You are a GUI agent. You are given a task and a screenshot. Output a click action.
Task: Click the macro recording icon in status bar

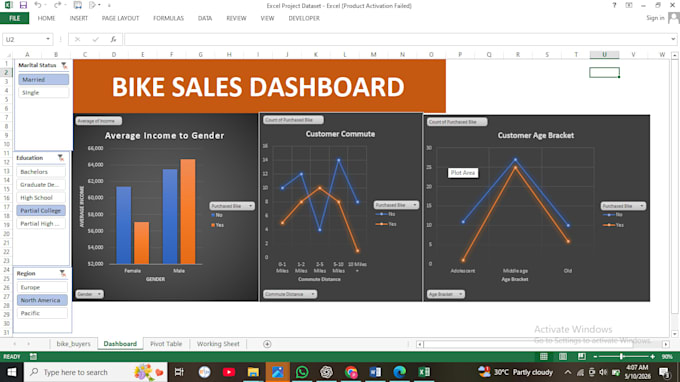tap(33, 356)
